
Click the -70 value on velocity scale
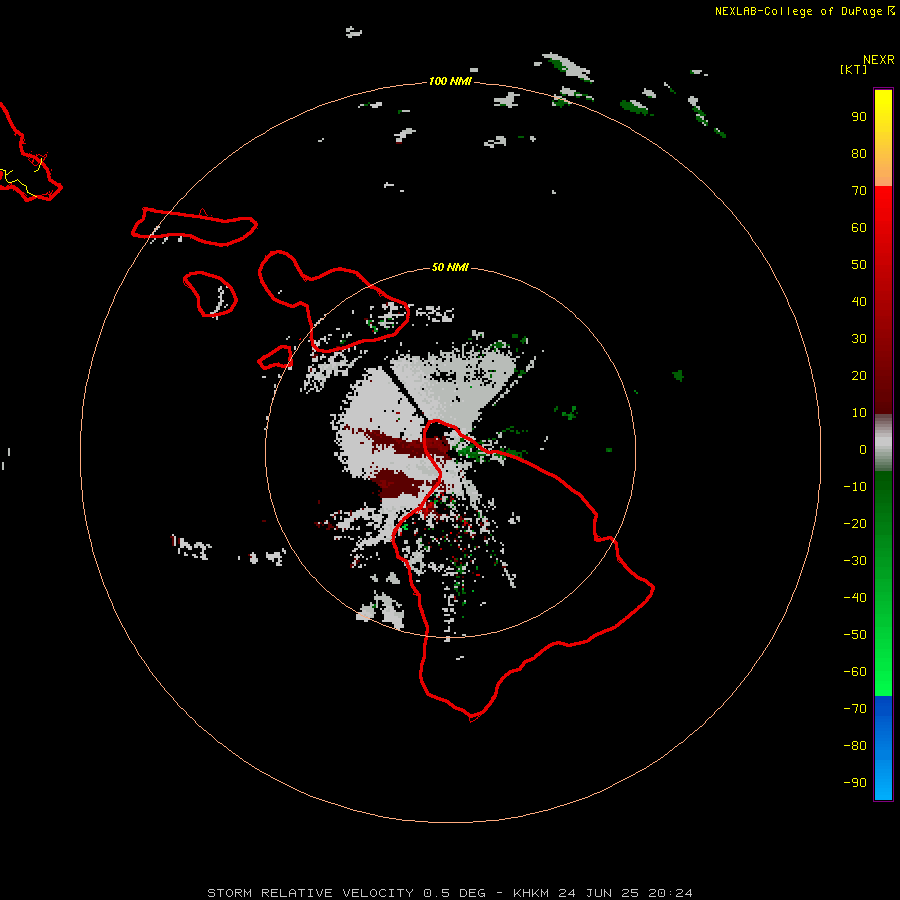point(855,709)
